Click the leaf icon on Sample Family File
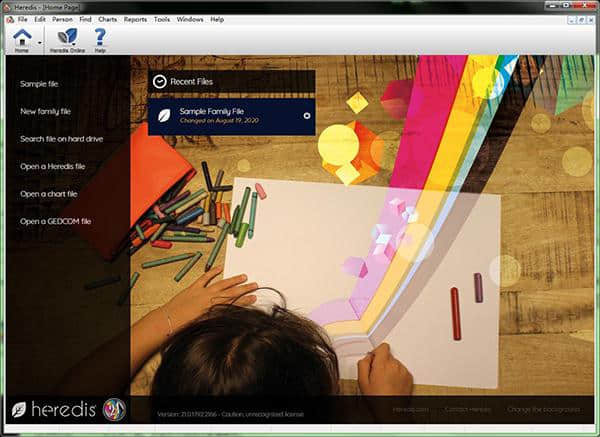The width and height of the screenshot is (600, 437). (165, 116)
